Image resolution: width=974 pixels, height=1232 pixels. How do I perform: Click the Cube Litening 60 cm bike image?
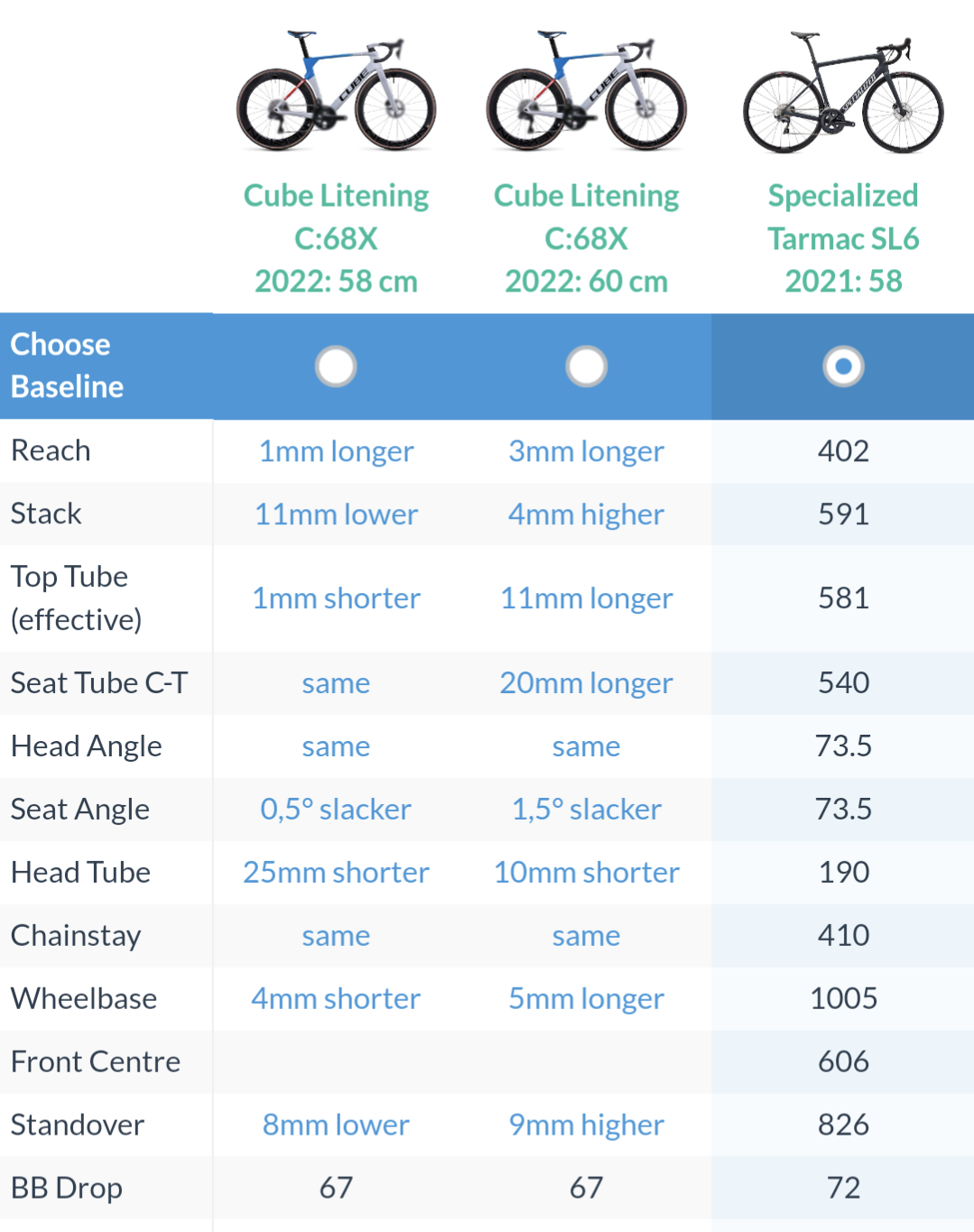click(x=586, y=92)
